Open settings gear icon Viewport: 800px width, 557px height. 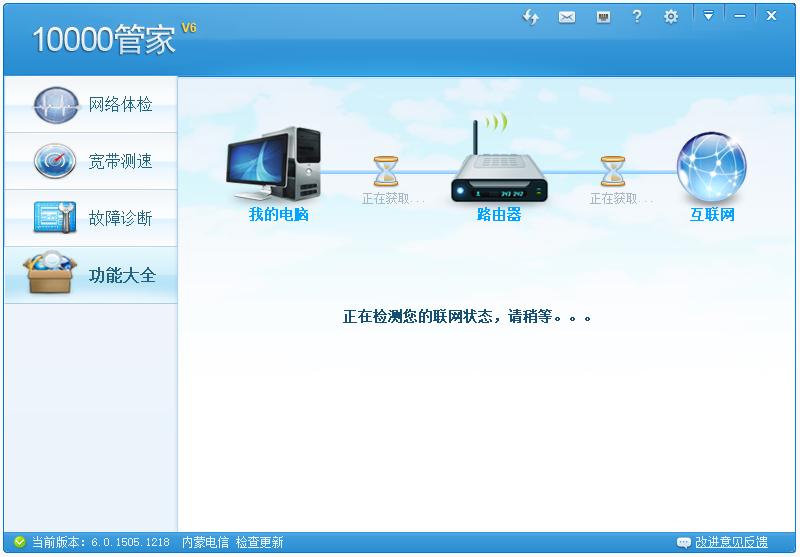pyautogui.click(x=671, y=17)
